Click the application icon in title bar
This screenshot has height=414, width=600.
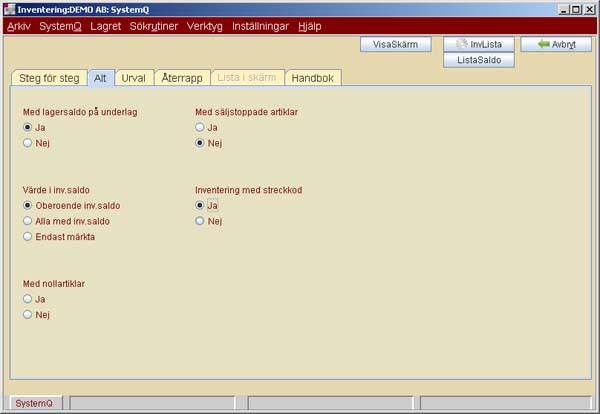tap(9, 8)
